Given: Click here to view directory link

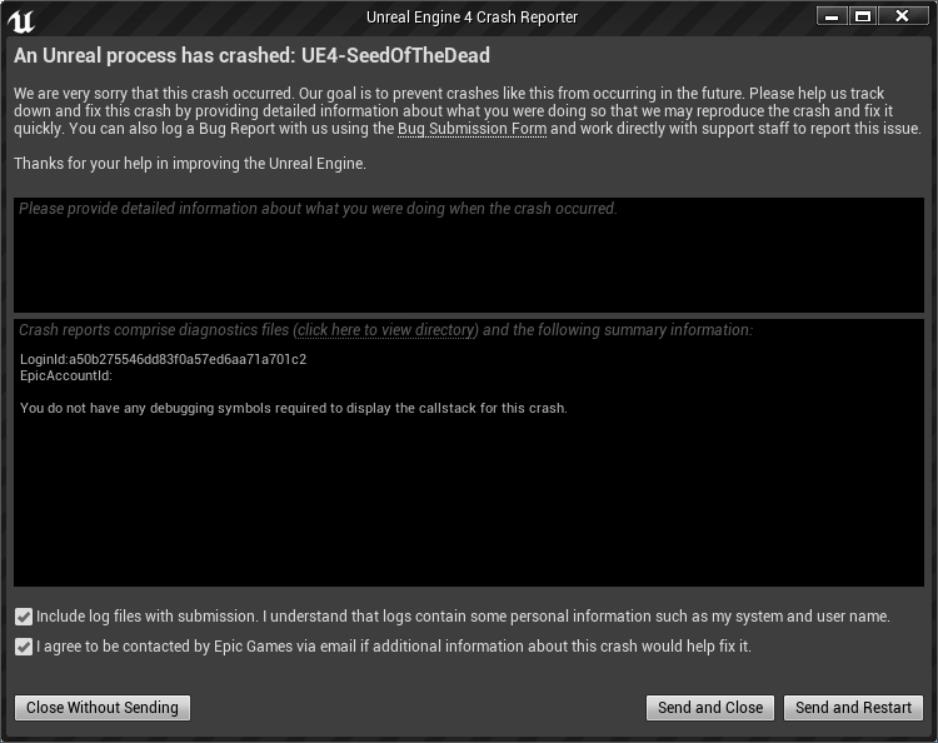Looking at the screenshot, I should [388, 330].
